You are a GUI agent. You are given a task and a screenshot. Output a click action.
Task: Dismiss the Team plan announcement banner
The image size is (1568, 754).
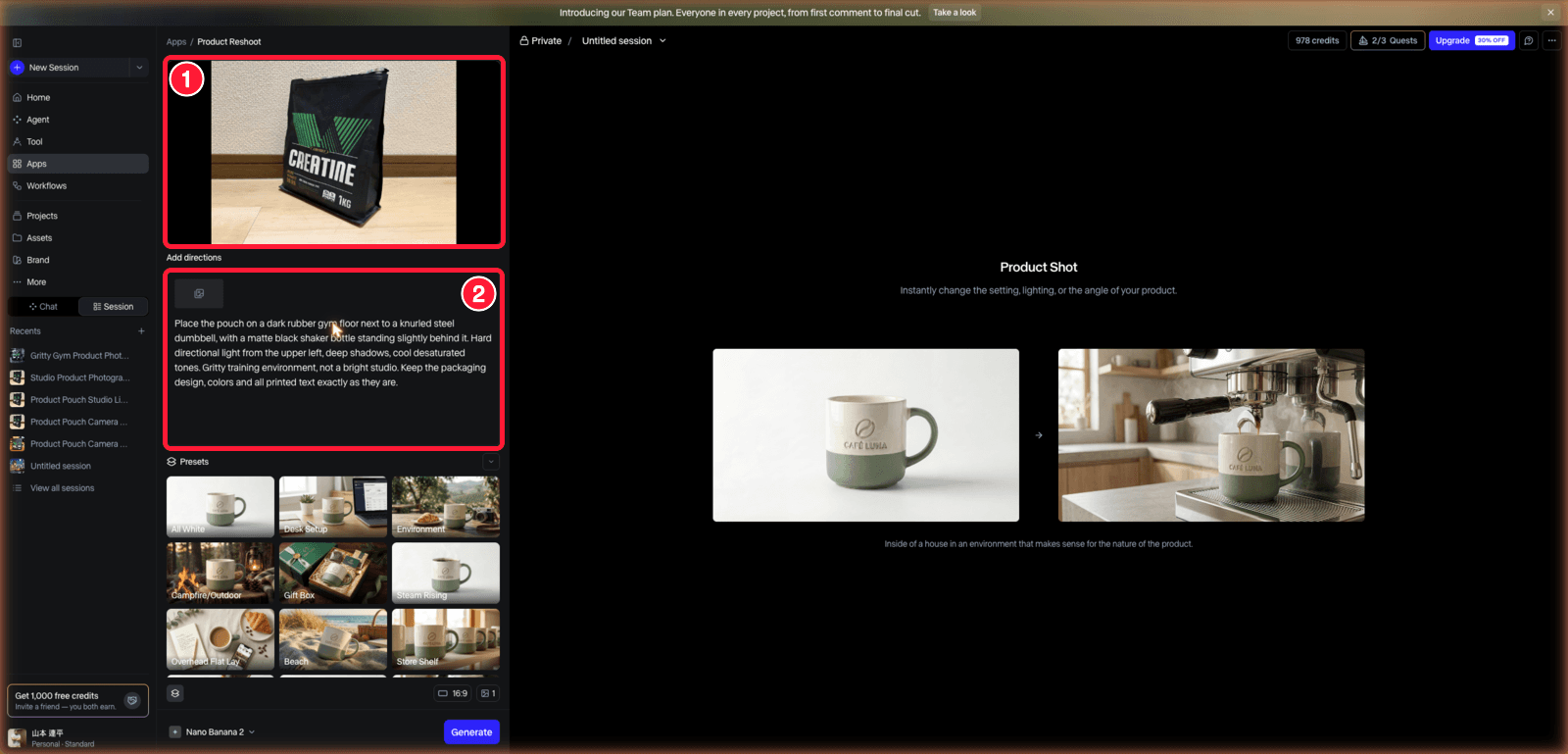(1550, 13)
